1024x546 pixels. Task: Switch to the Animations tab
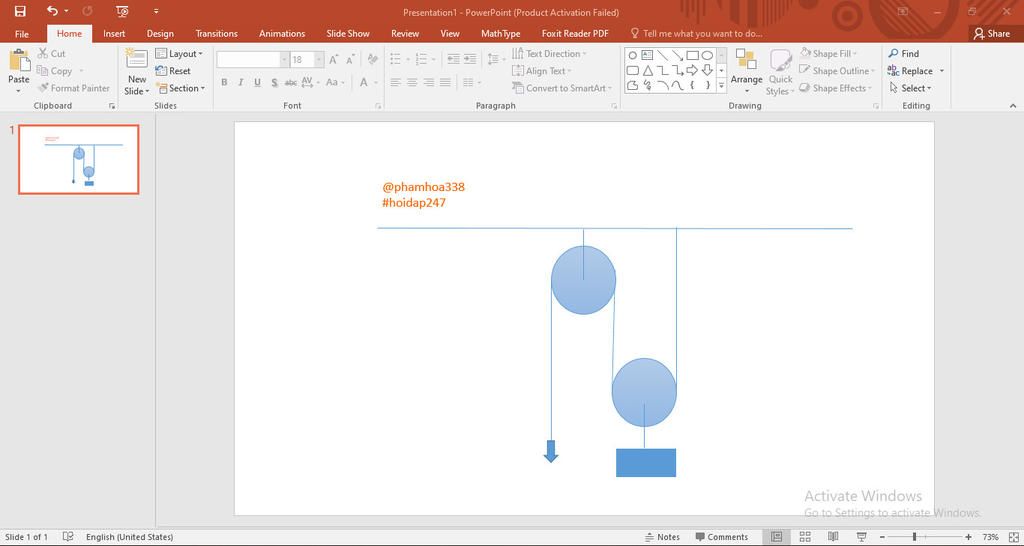tap(282, 34)
